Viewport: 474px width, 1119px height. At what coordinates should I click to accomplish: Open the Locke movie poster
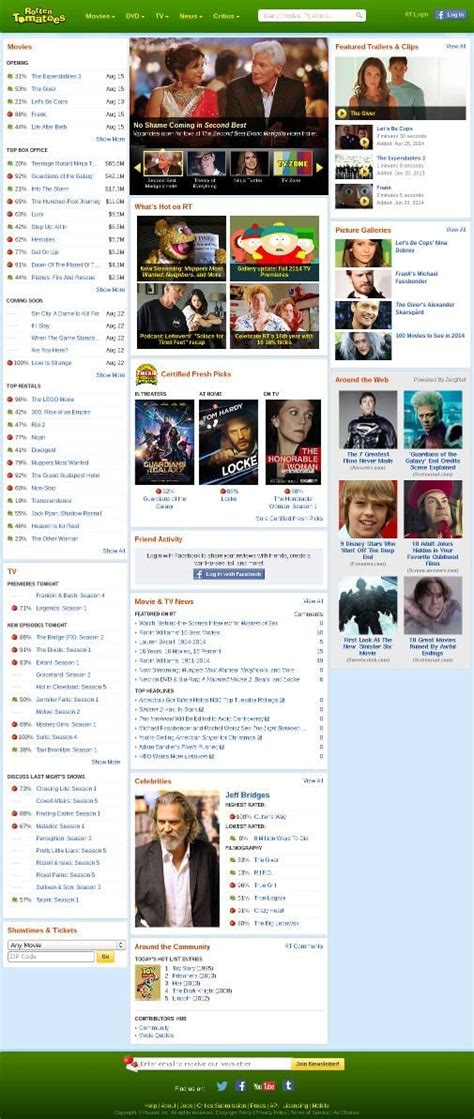(x=228, y=442)
